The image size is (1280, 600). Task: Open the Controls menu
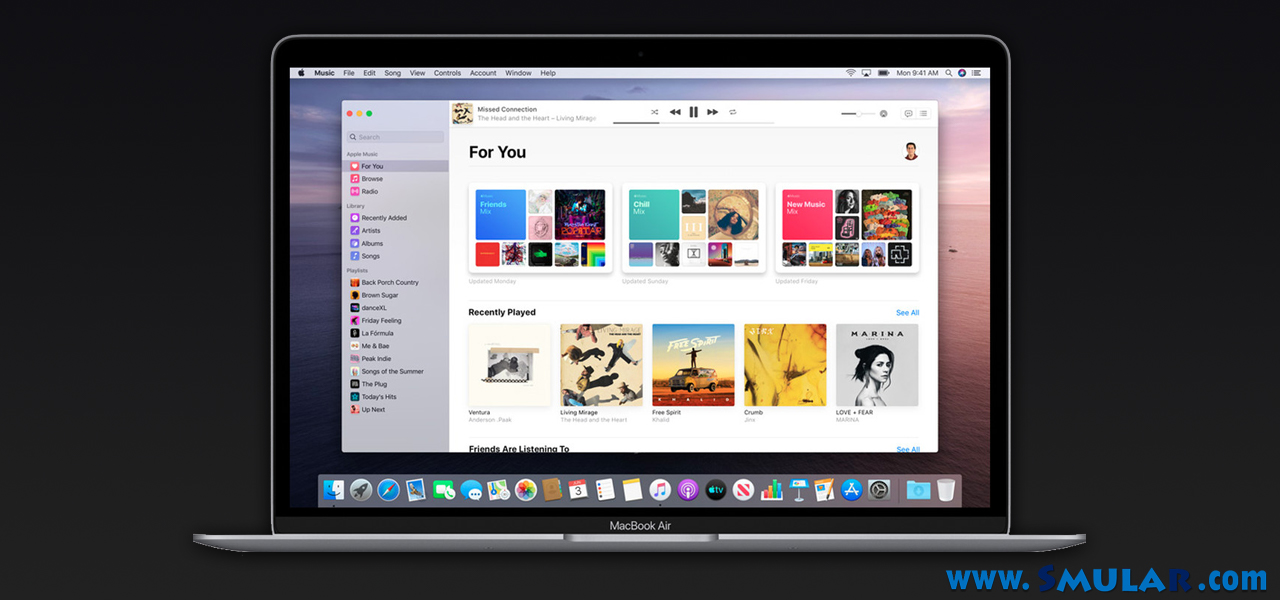pos(448,73)
